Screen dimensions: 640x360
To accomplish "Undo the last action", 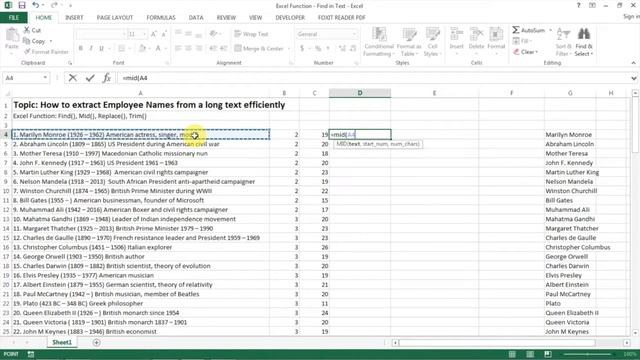I will [x=36, y=5].
